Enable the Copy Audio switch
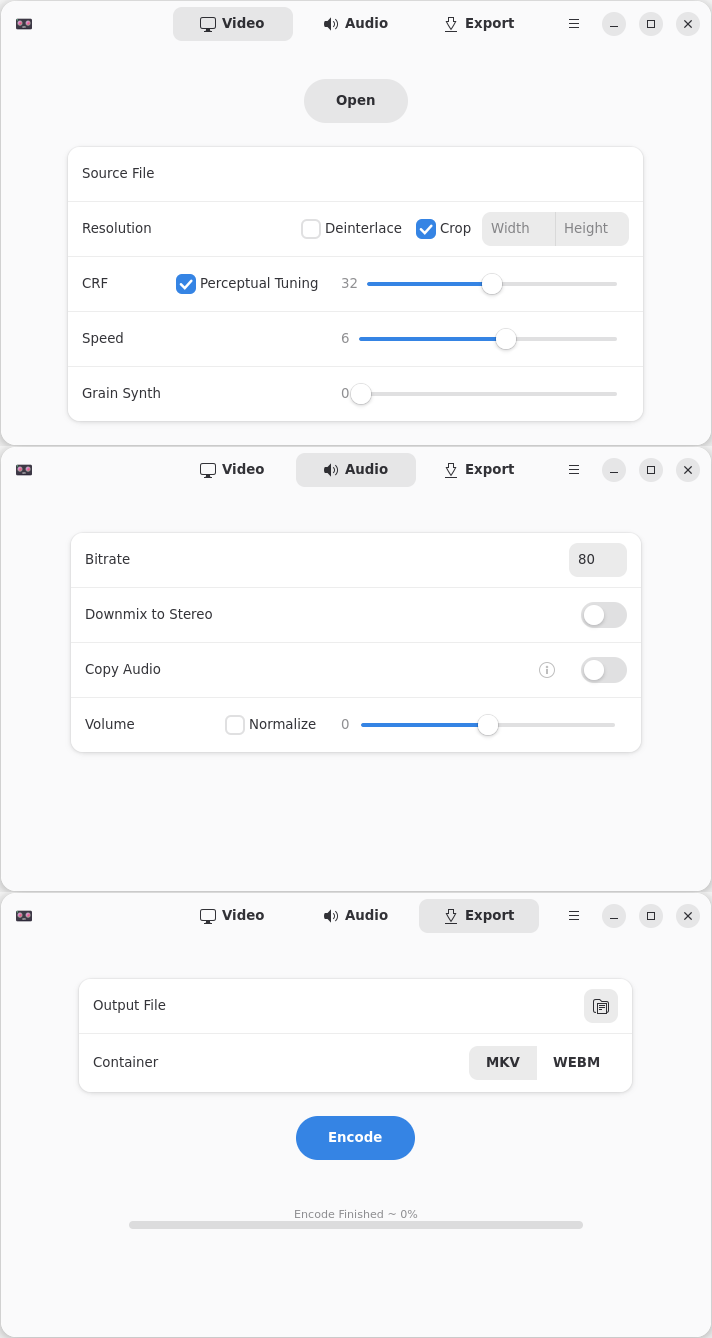The image size is (712, 1338). coord(604,670)
